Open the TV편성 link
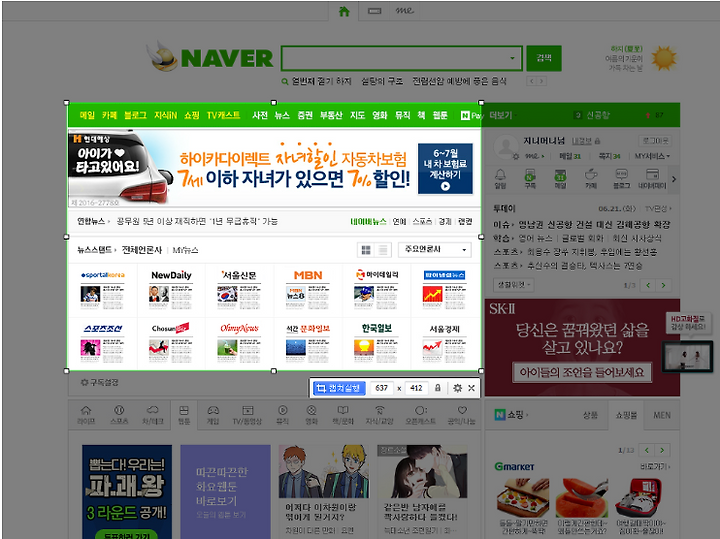720x539 pixels. 658,209
